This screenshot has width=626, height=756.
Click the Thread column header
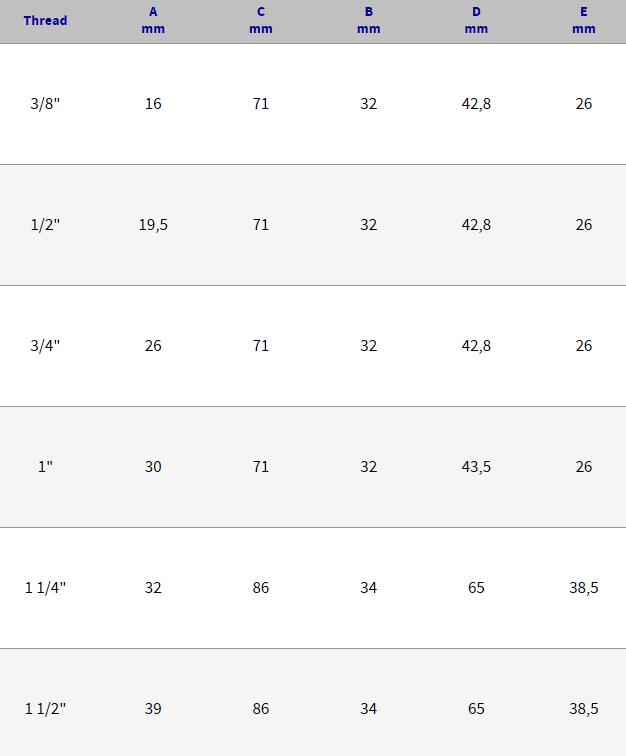45,21
